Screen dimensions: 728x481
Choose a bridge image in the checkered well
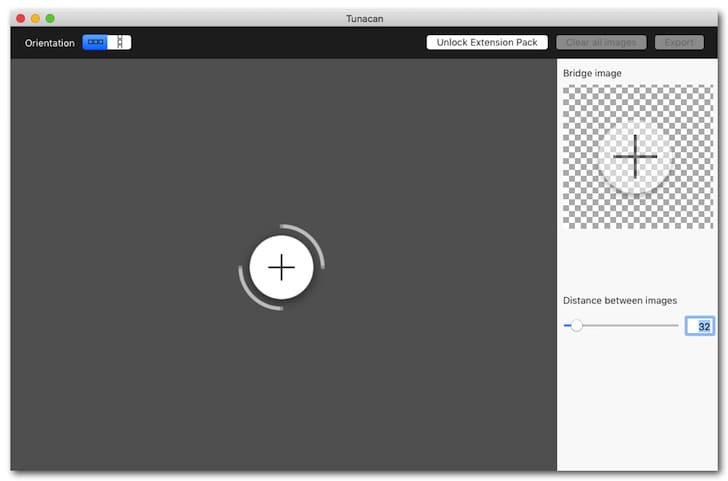(x=637, y=157)
